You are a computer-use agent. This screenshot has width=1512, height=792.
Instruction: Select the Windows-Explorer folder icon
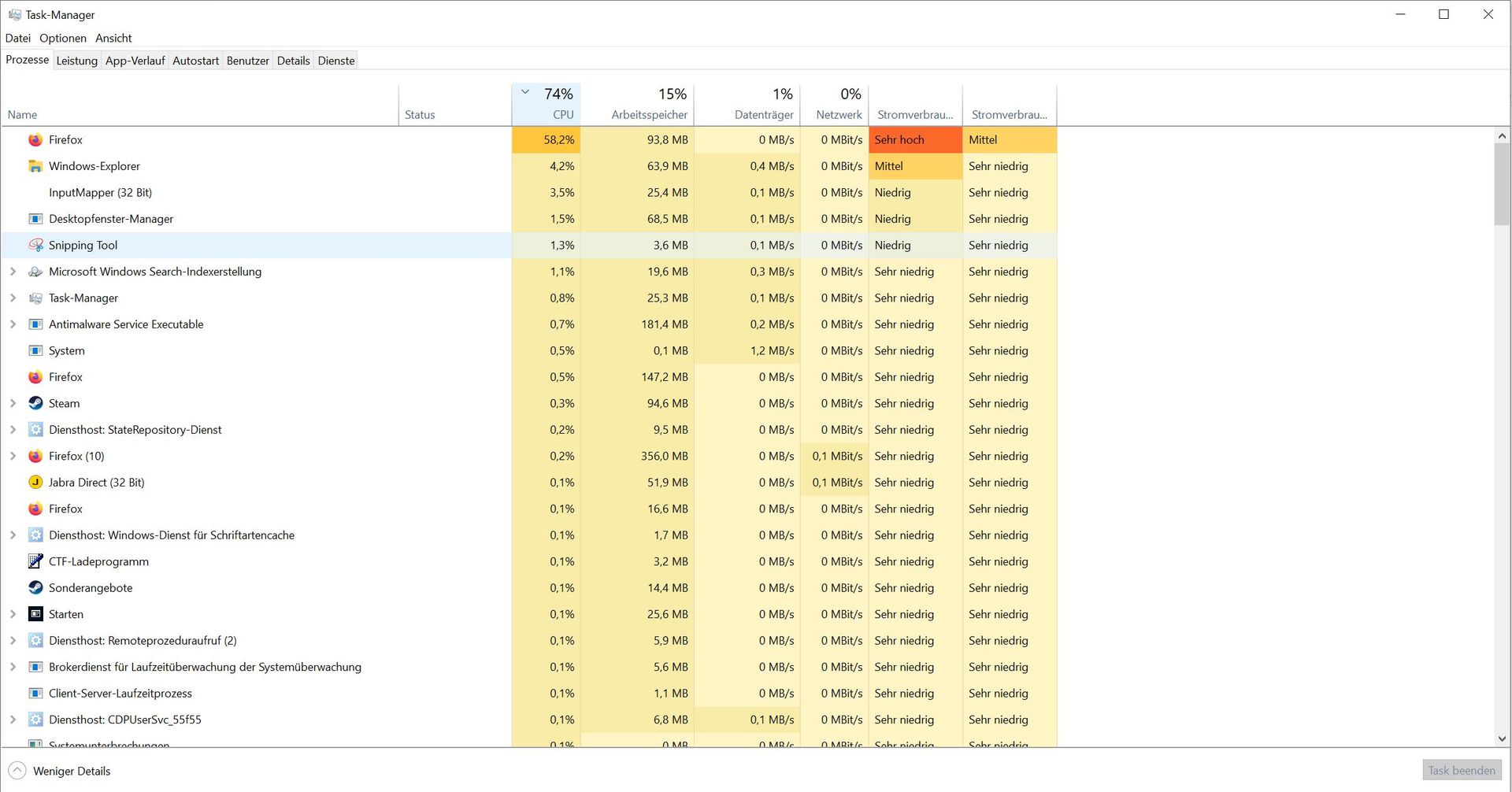tap(35, 166)
